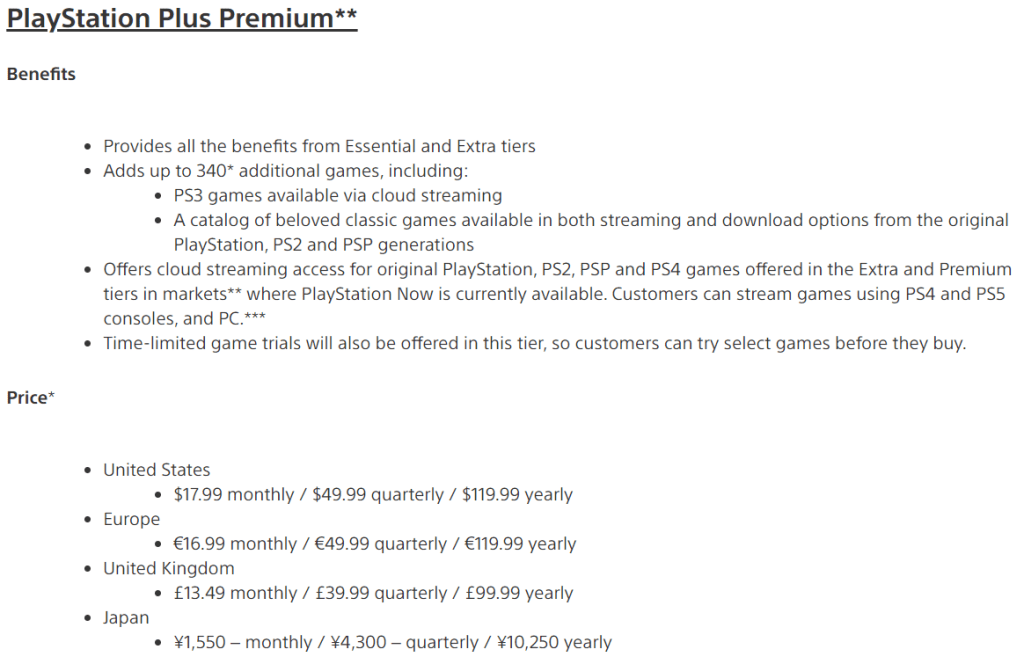1024x664 pixels.
Task: Click the Benefits subheading
Action: pos(41,74)
